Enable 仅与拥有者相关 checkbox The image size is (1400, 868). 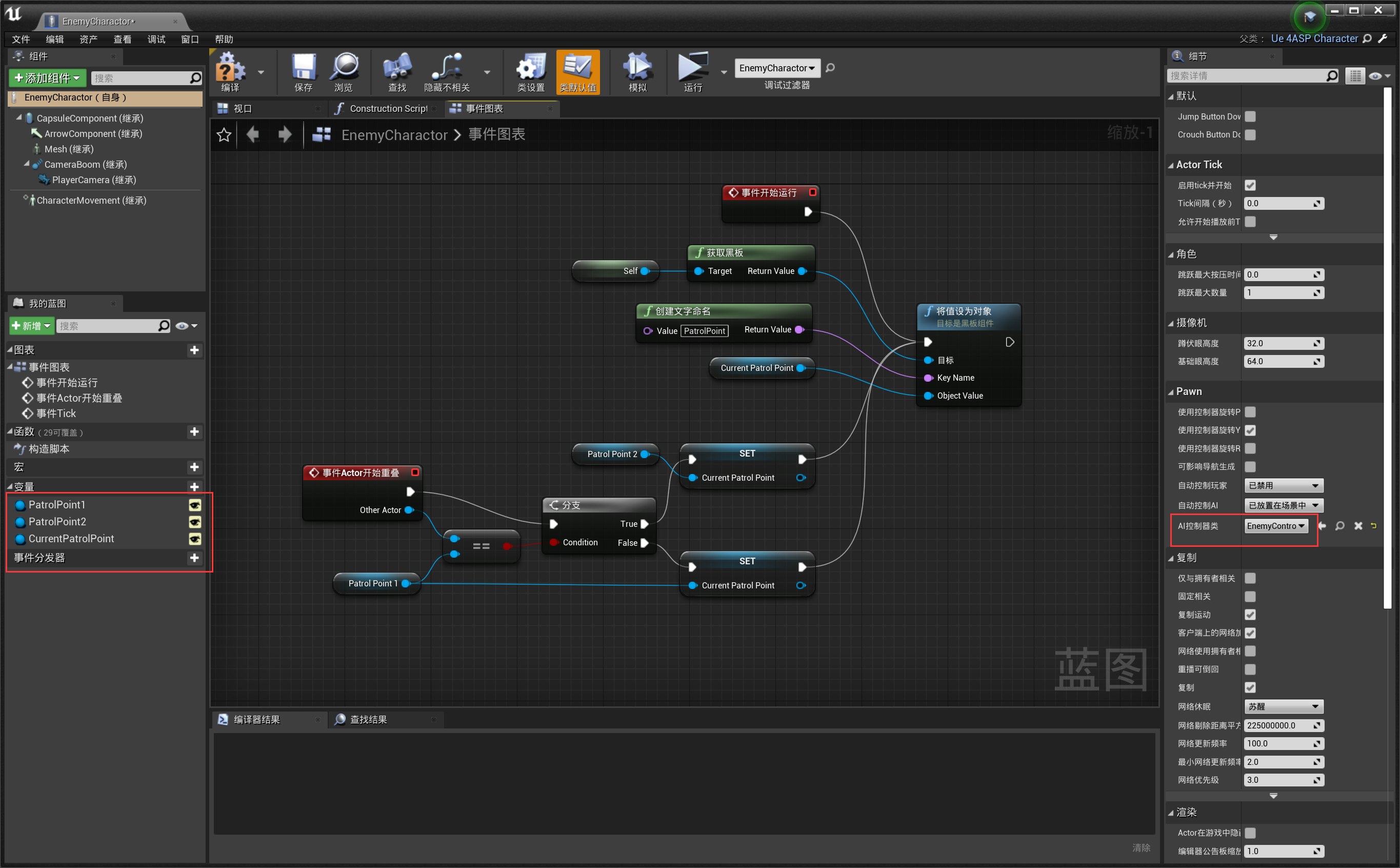click(x=1250, y=578)
